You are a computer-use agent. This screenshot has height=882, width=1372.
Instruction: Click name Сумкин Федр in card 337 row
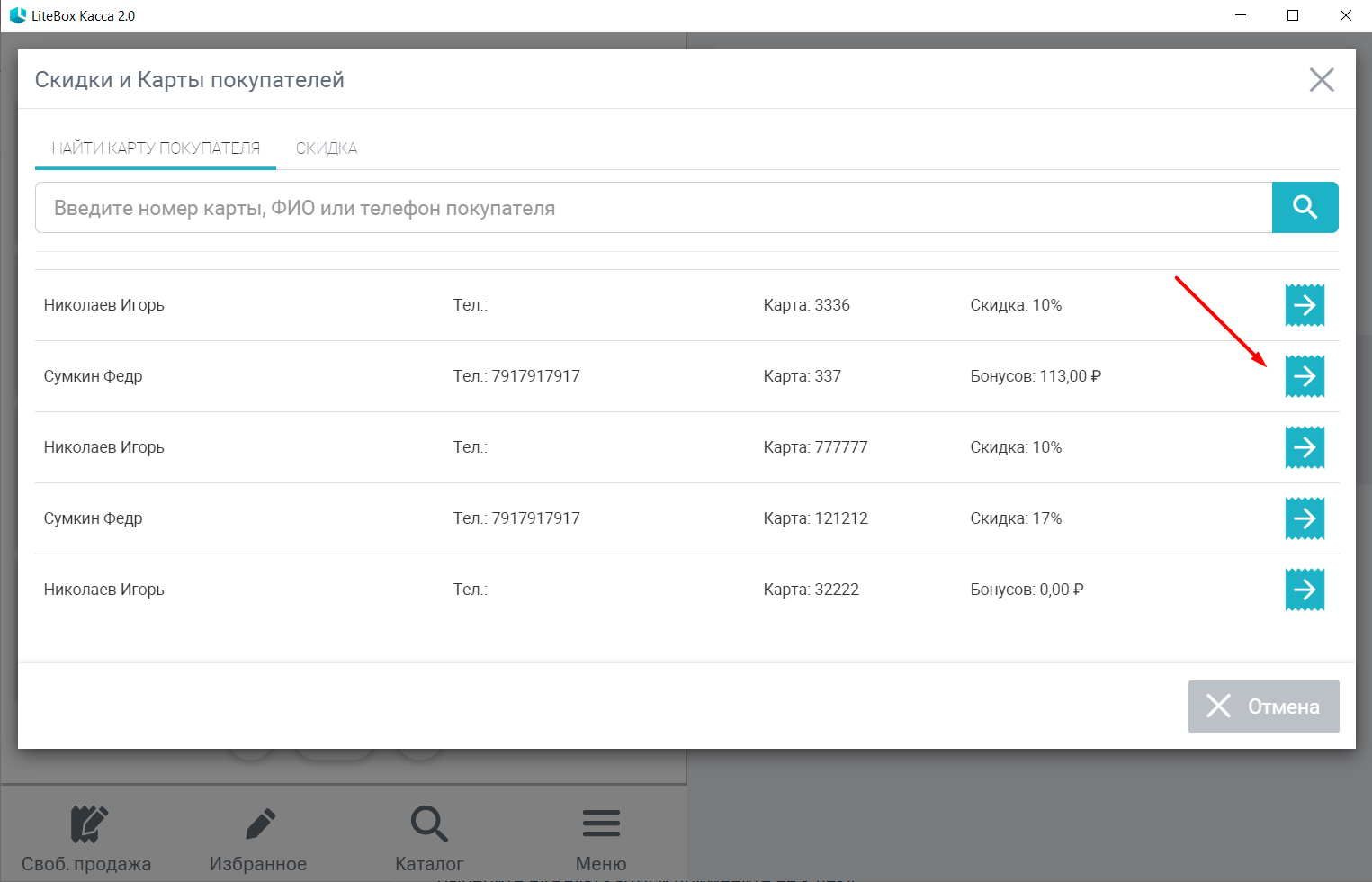tap(94, 376)
